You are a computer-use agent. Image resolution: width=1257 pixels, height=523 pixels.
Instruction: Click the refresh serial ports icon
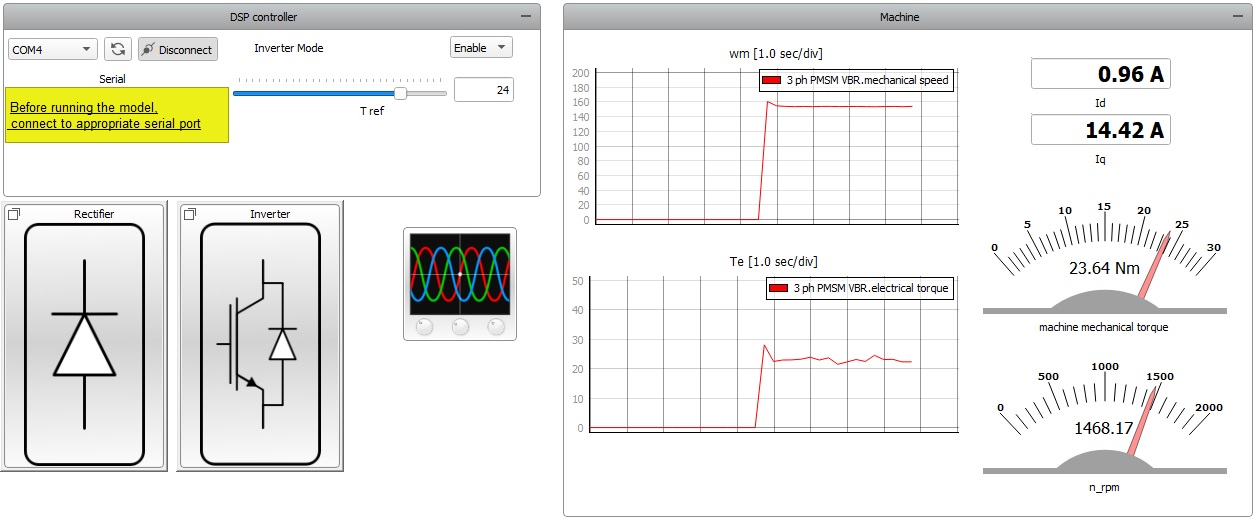118,49
